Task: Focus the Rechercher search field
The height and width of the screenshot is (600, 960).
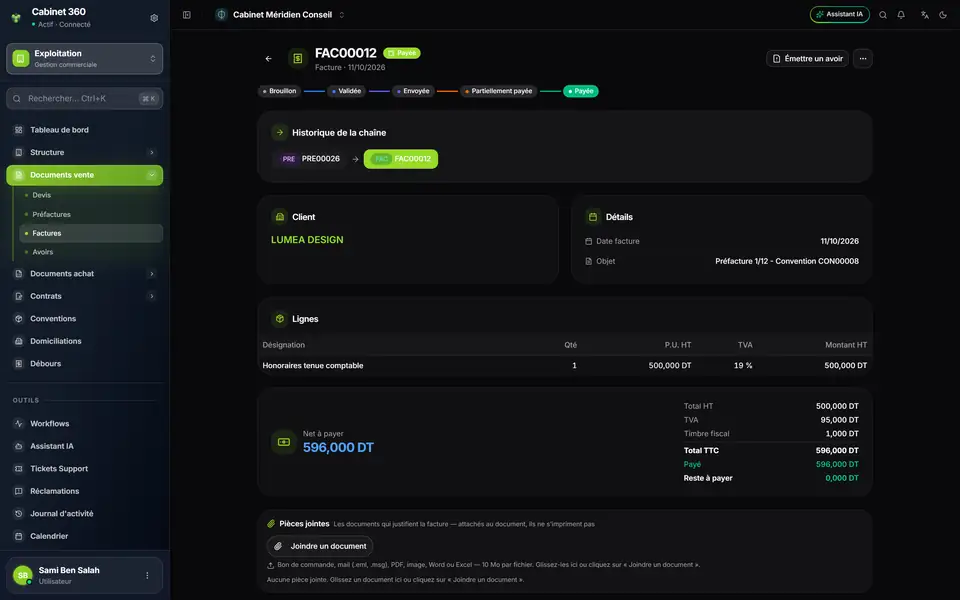Action: [84, 99]
